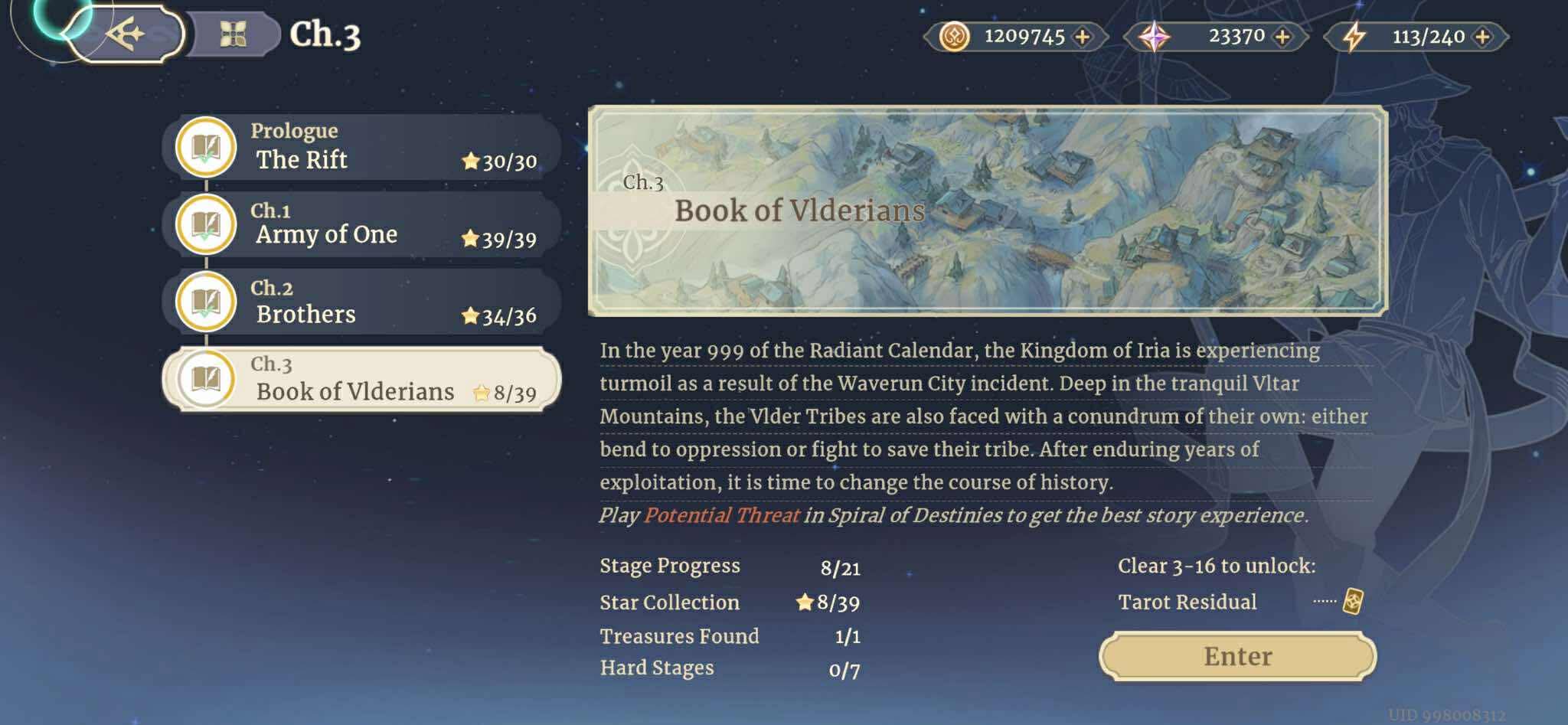Open the four-square home menu icon
This screenshot has width=1568, height=725.
coord(233,34)
